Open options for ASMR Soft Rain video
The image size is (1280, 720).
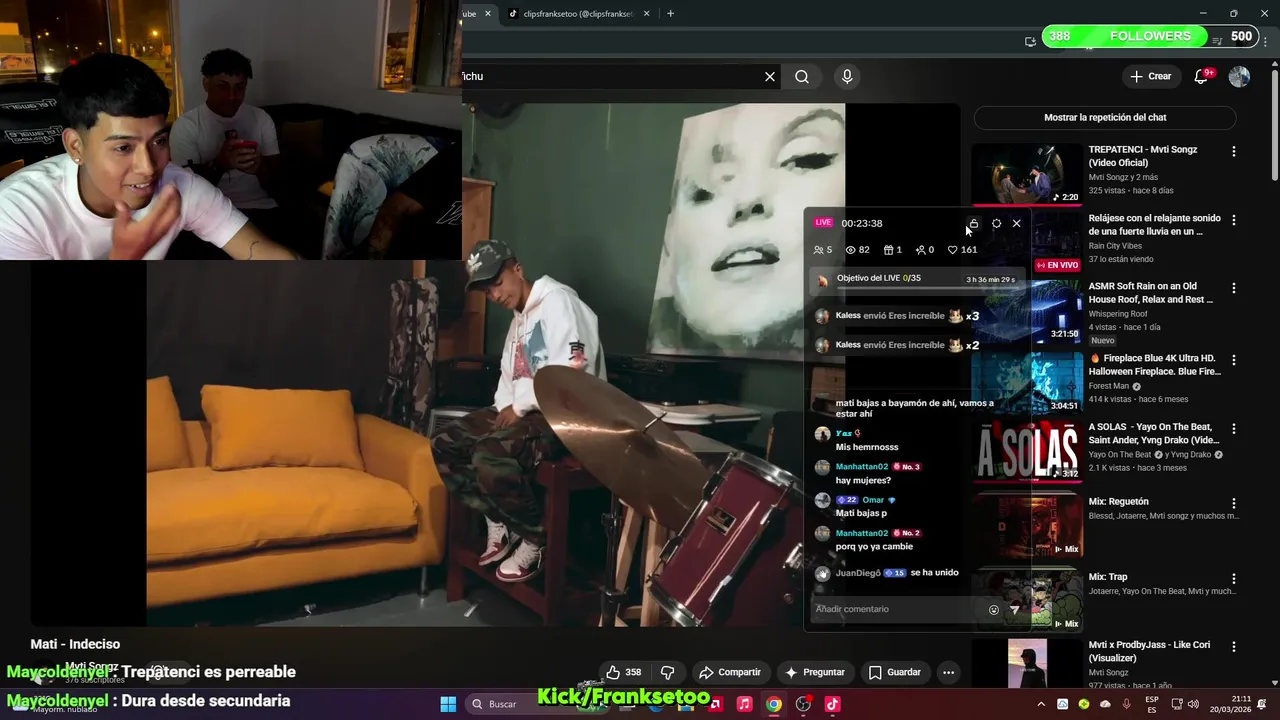[x=1234, y=287]
